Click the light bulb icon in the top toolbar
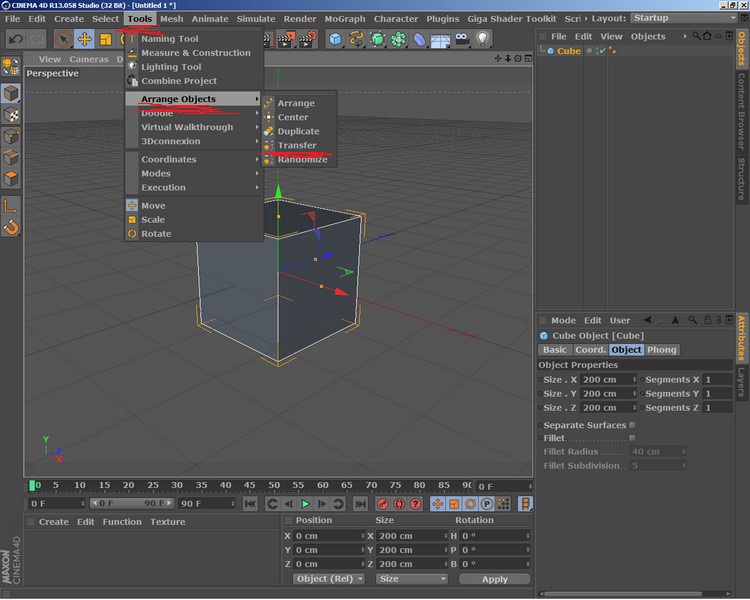Screen dimensions: 750x600 pos(484,39)
